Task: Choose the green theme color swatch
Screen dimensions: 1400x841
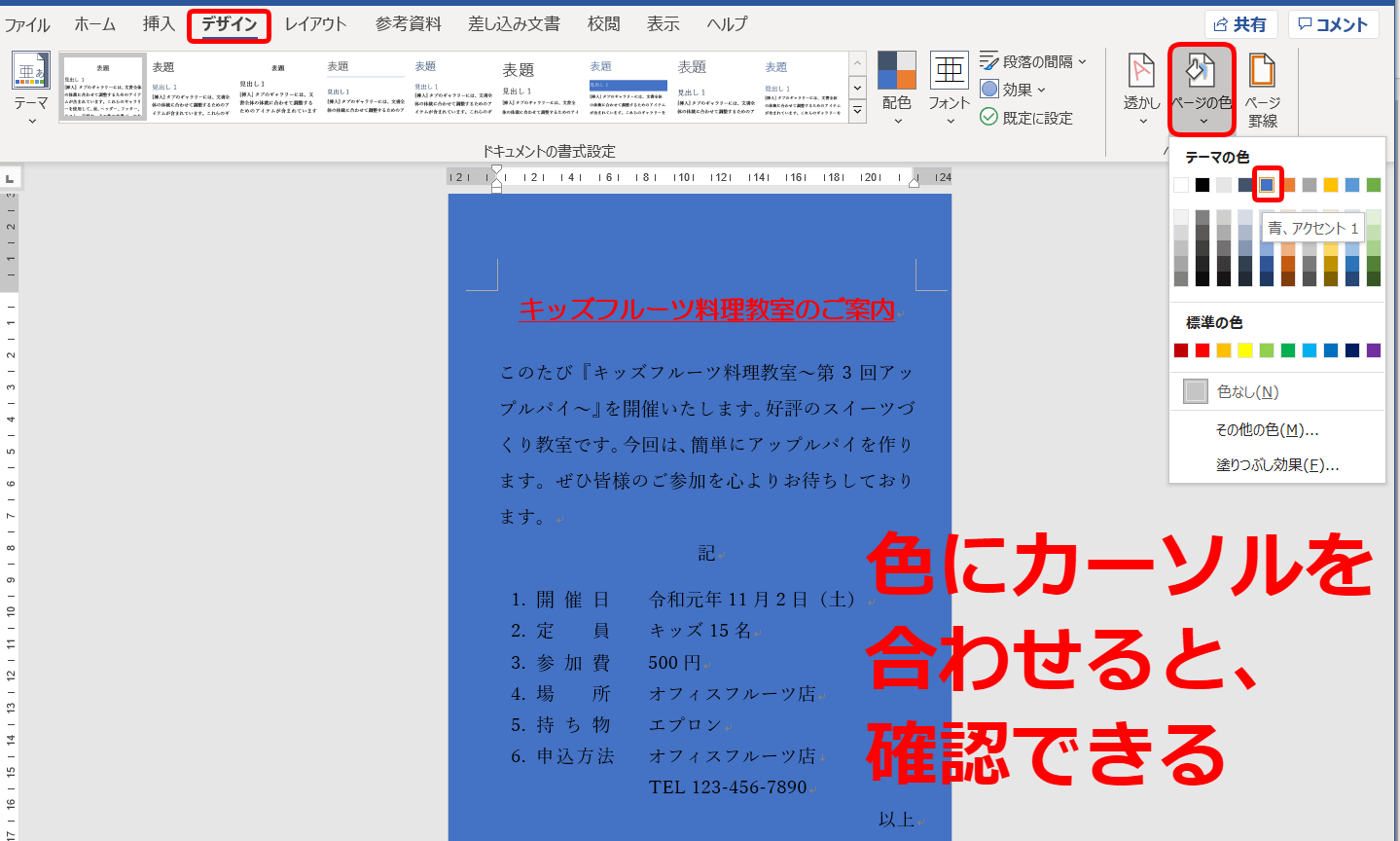Action: coord(1374,185)
